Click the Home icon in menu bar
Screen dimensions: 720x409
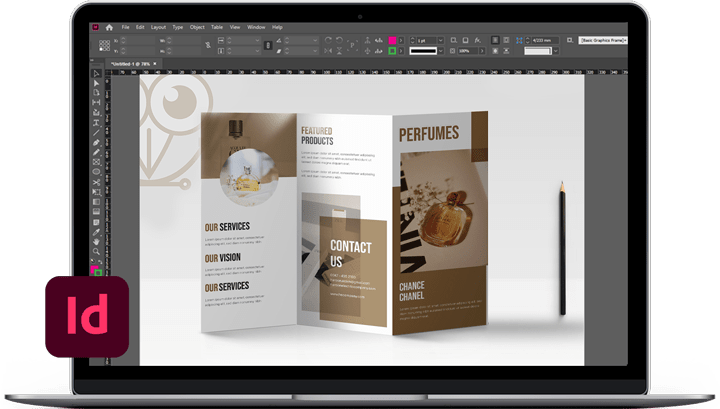[109, 28]
